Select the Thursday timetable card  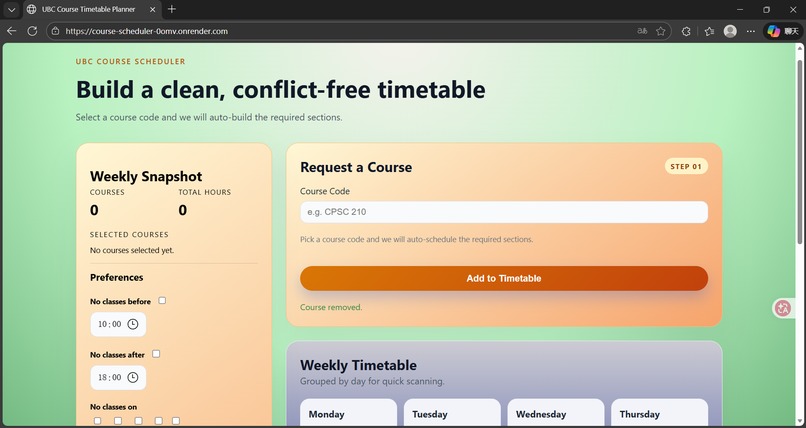point(660,413)
